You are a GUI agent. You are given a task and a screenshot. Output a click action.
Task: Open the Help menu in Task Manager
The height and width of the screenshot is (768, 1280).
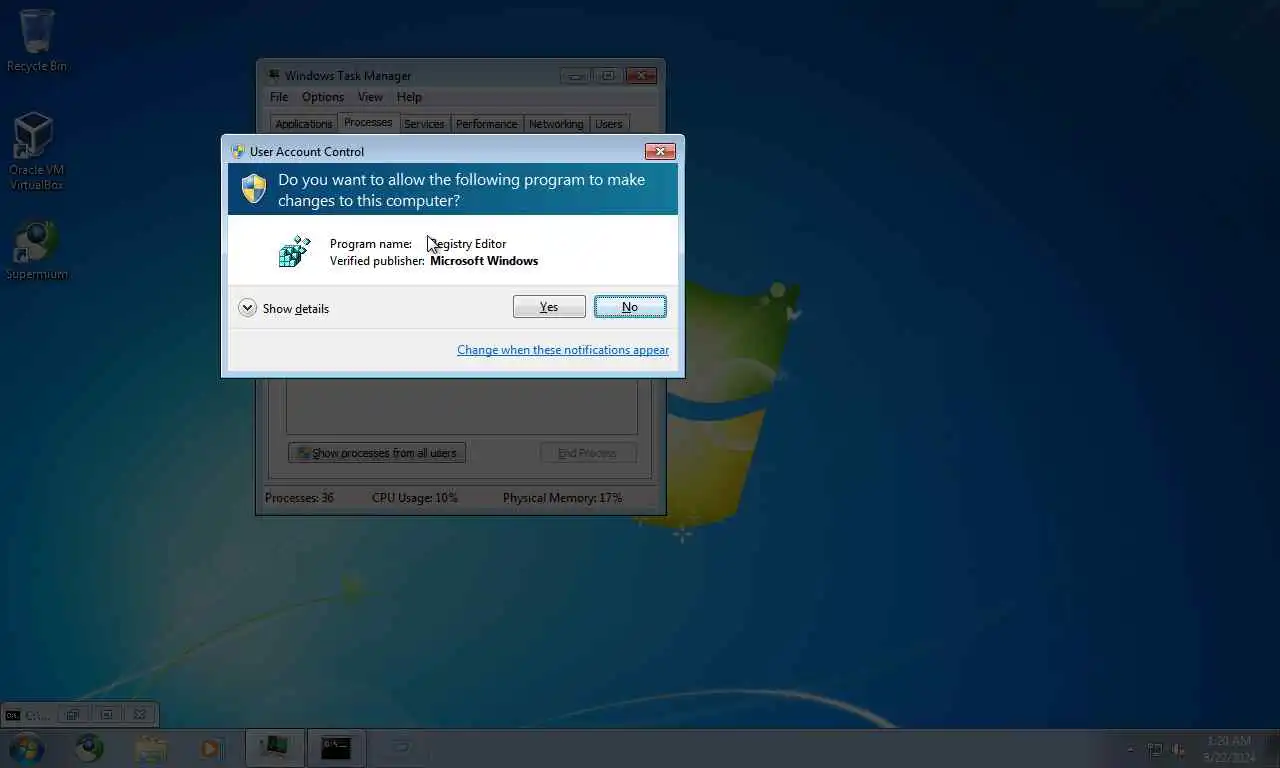click(409, 97)
